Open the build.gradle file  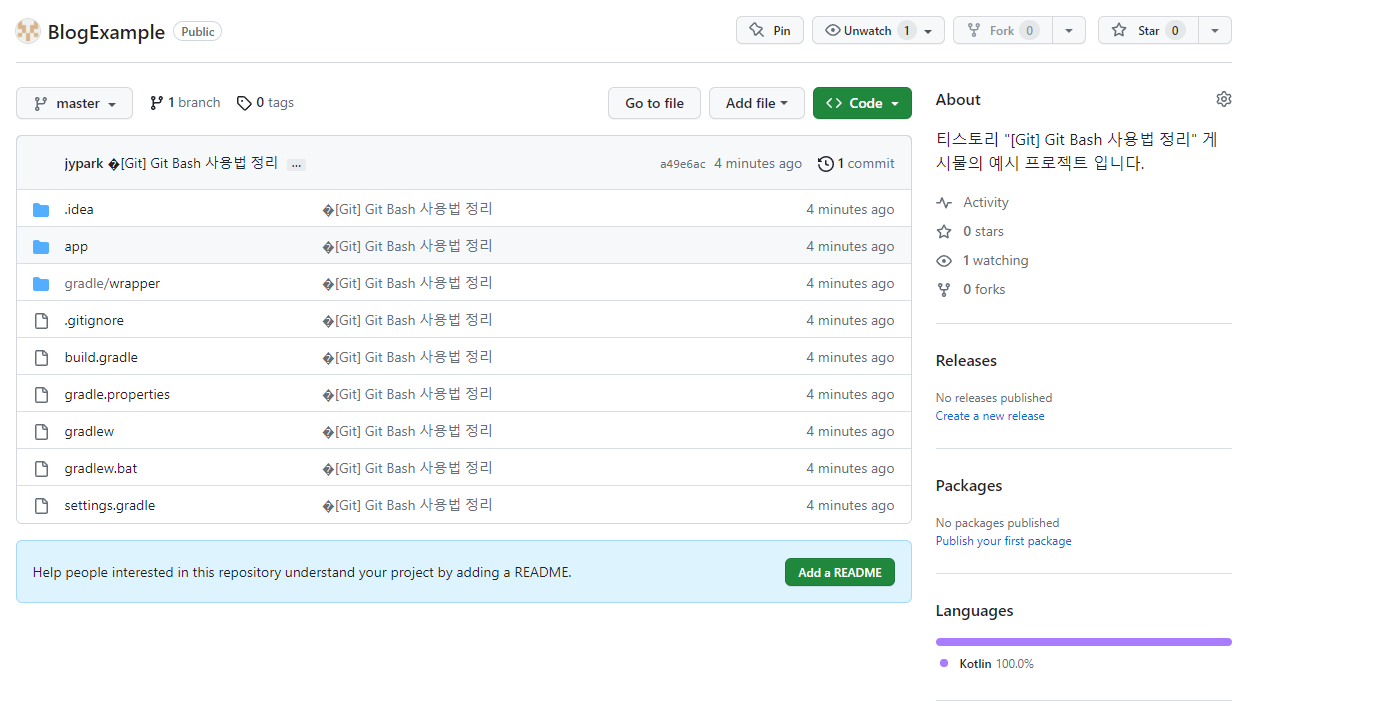(x=101, y=358)
